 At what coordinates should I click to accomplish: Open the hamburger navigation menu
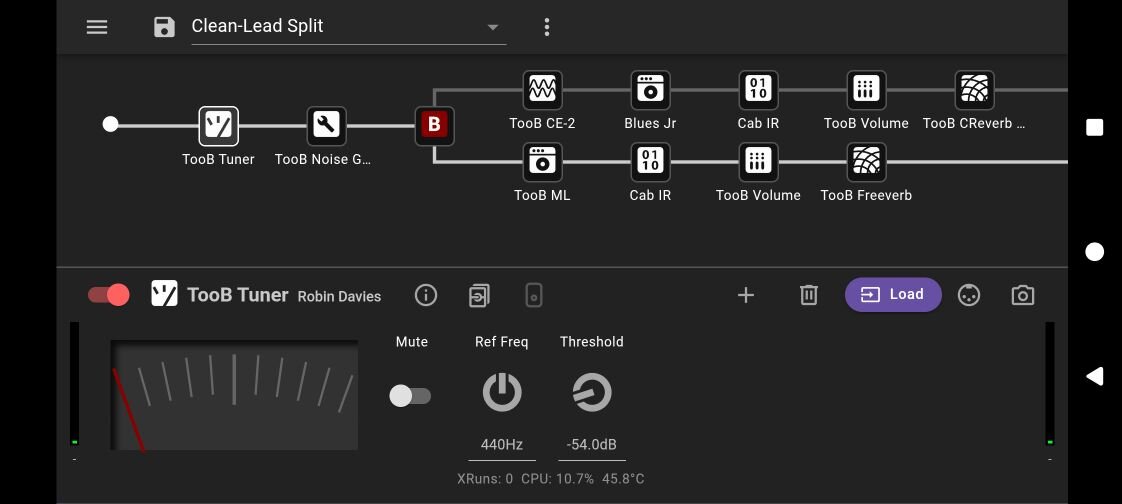97,27
